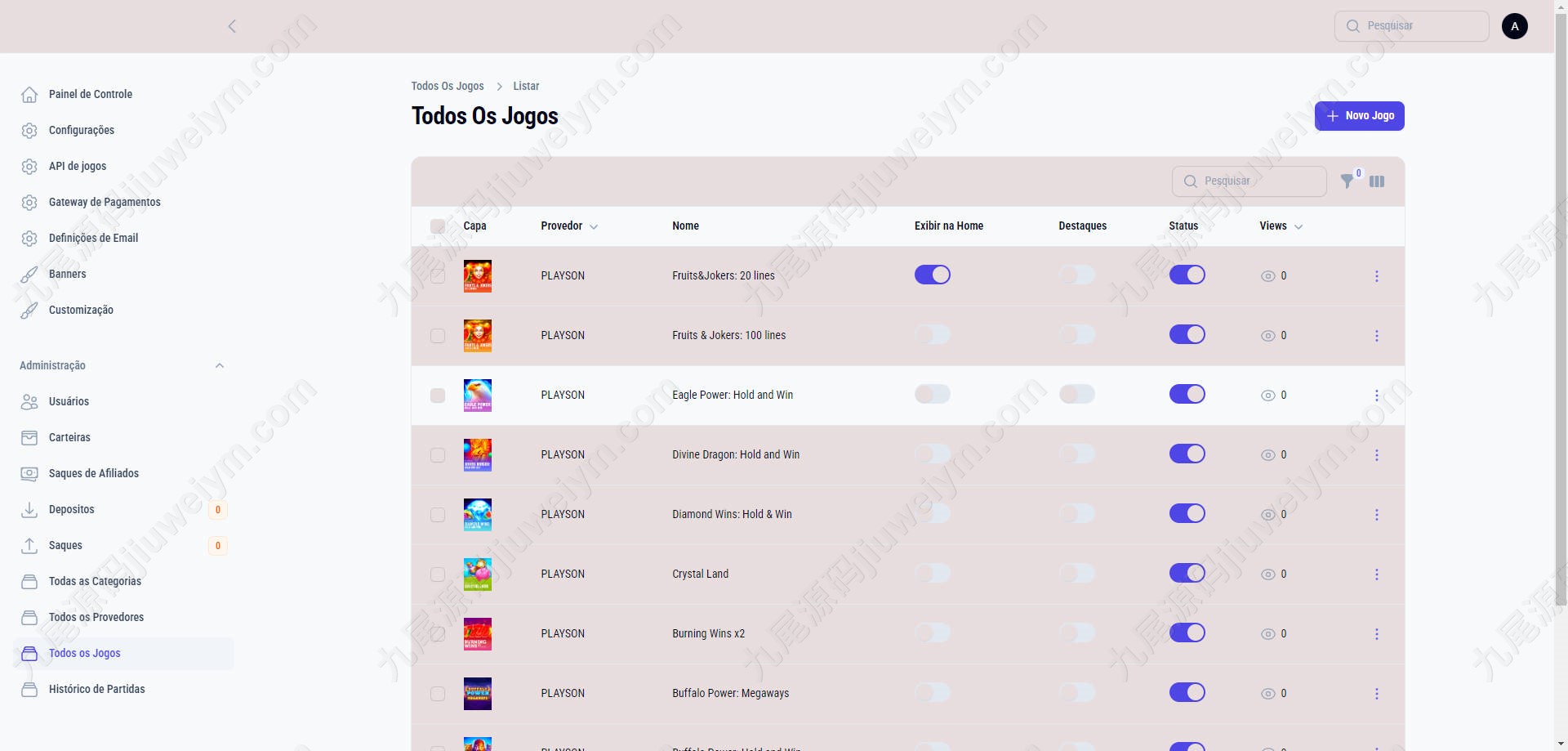Viewport: 1568px width, 751px height.
Task: Open the table filter funnel icon
Action: pos(1347,181)
